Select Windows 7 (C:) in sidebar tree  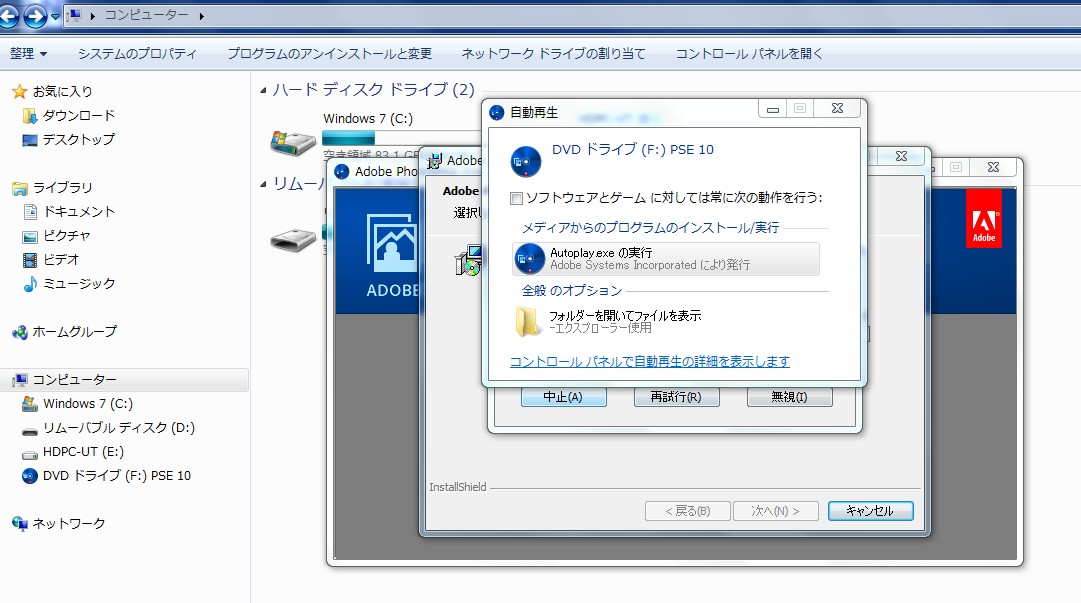click(x=88, y=404)
